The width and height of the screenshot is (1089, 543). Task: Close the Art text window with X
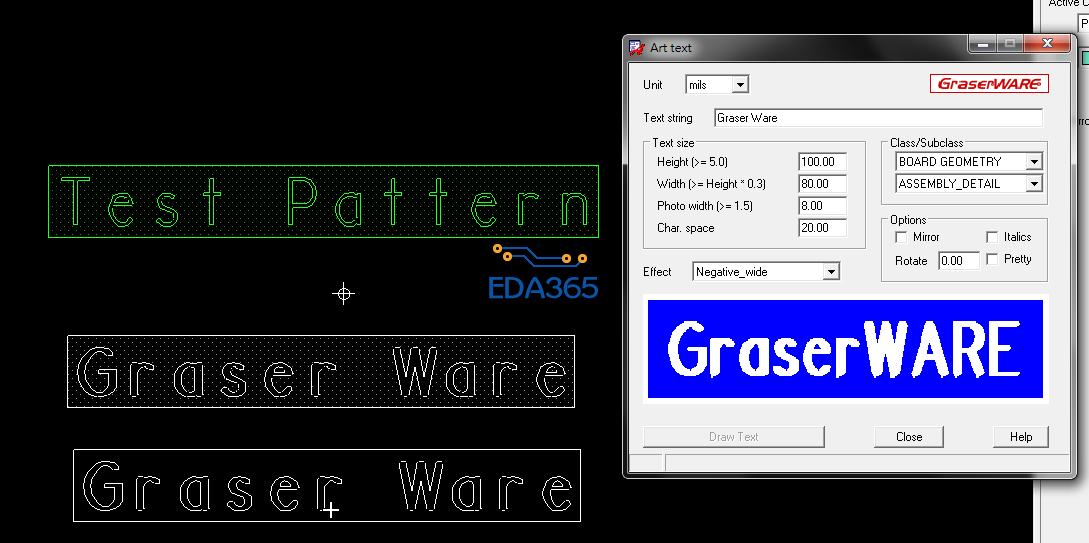1047,44
